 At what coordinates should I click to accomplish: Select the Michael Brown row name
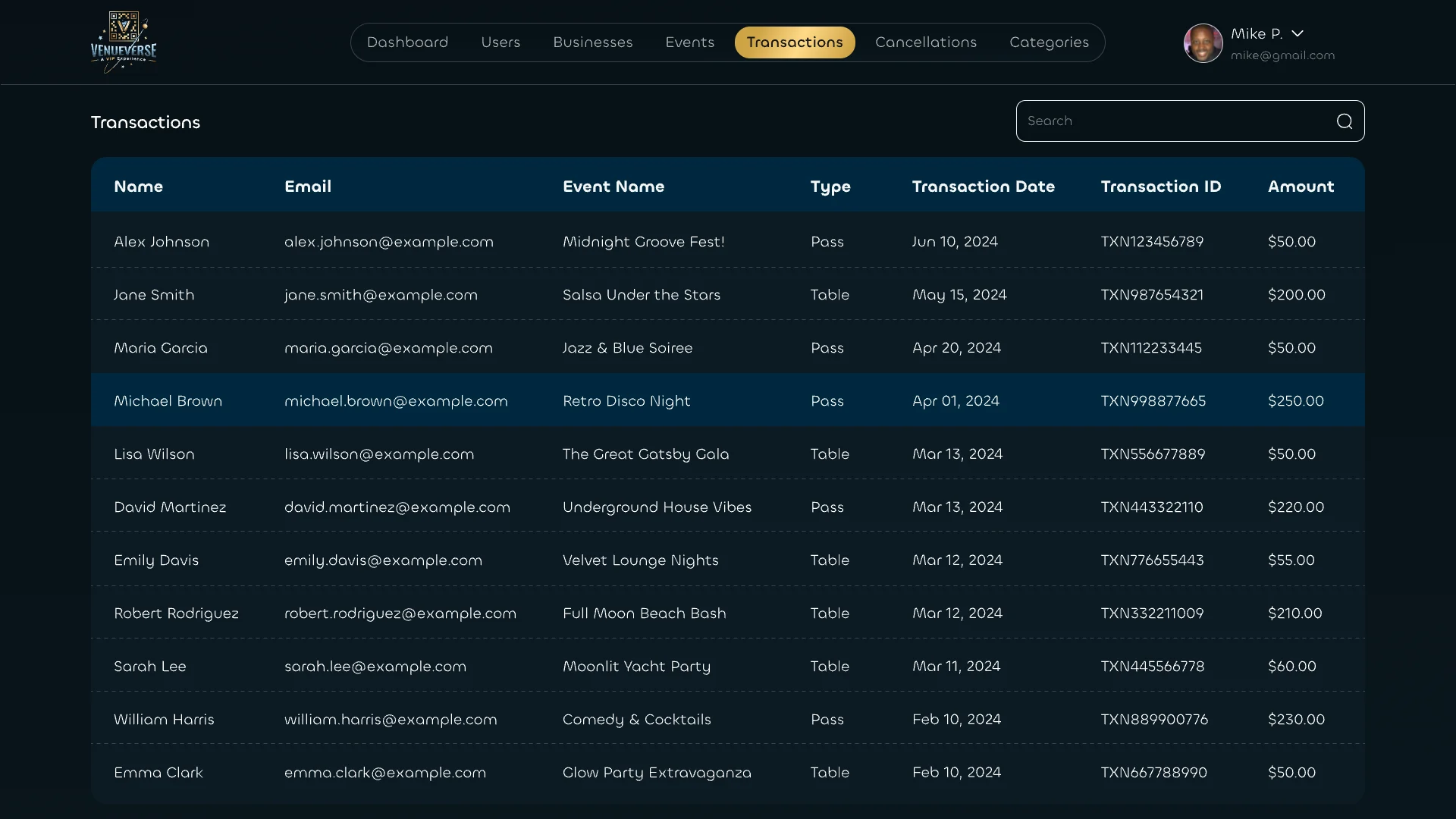pos(168,401)
